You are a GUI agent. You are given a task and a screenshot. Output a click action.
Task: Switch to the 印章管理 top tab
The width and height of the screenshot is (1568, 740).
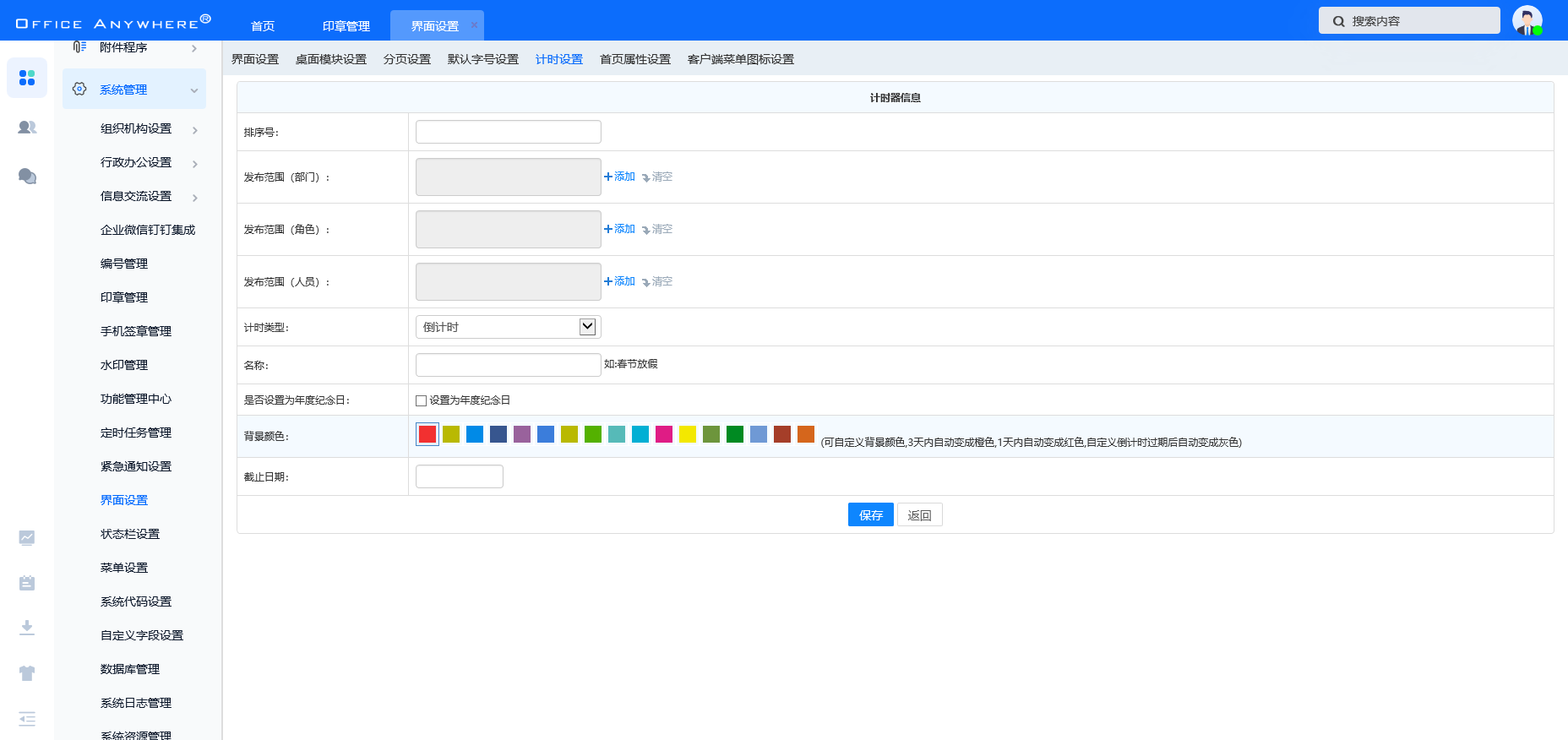click(x=346, y=26)
